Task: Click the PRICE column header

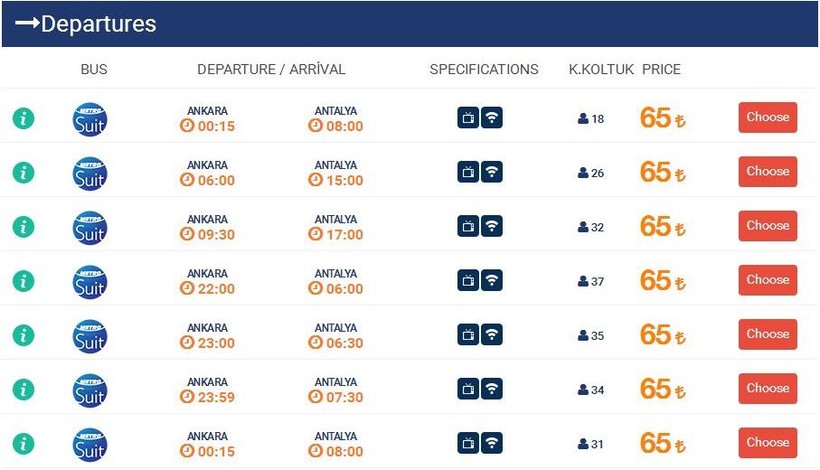Action: (x=661, y=69)
